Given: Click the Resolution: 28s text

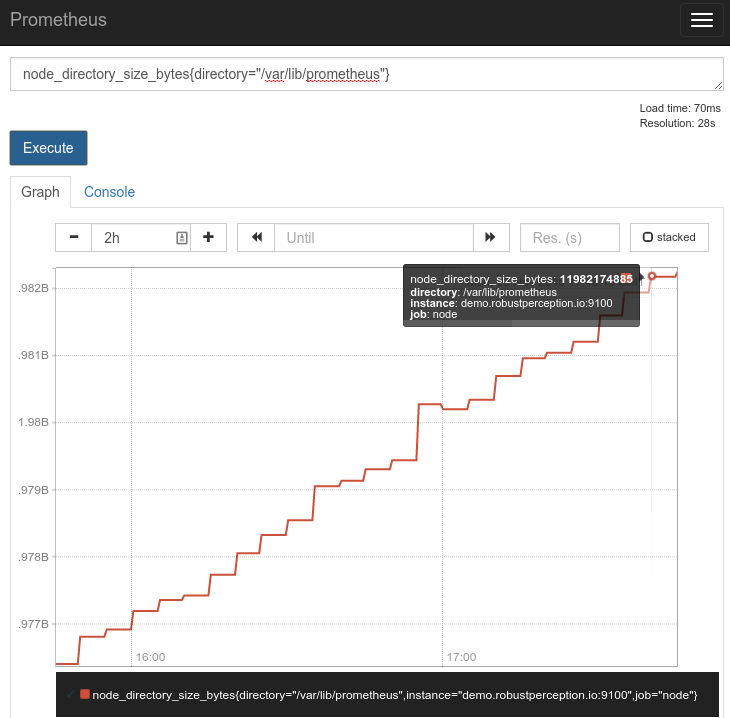Looking at the screenshot, I should 677,123.
